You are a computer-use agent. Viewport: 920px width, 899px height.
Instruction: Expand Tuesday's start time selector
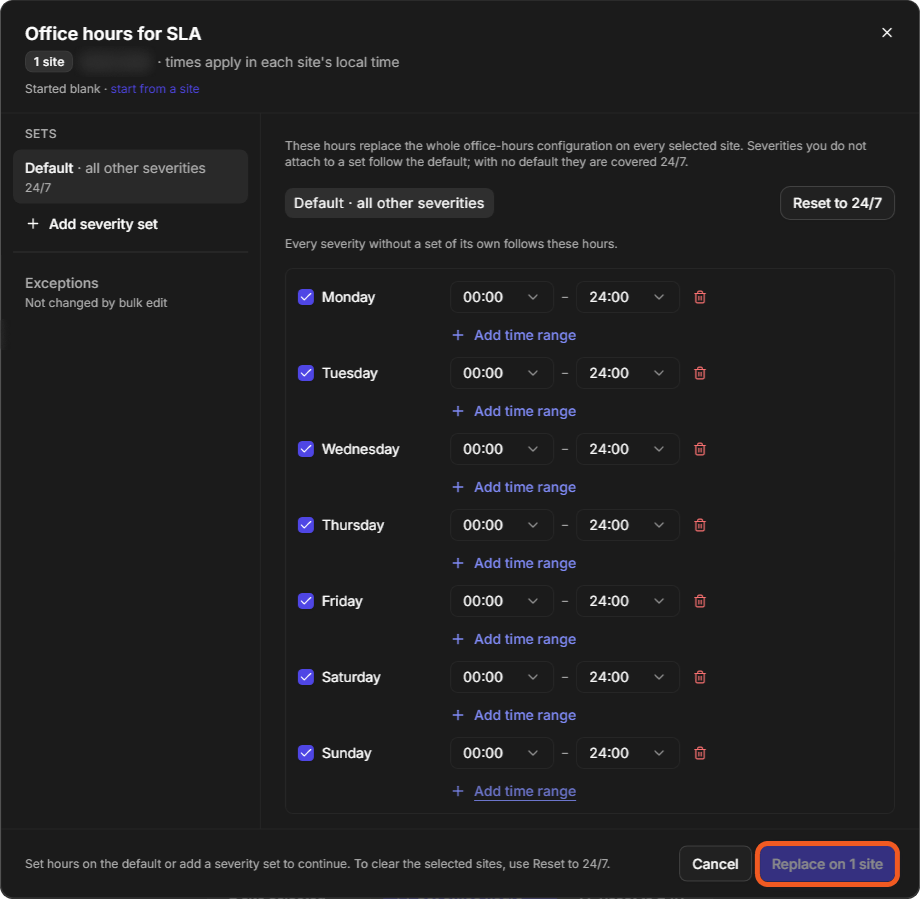tap(502, 373)
